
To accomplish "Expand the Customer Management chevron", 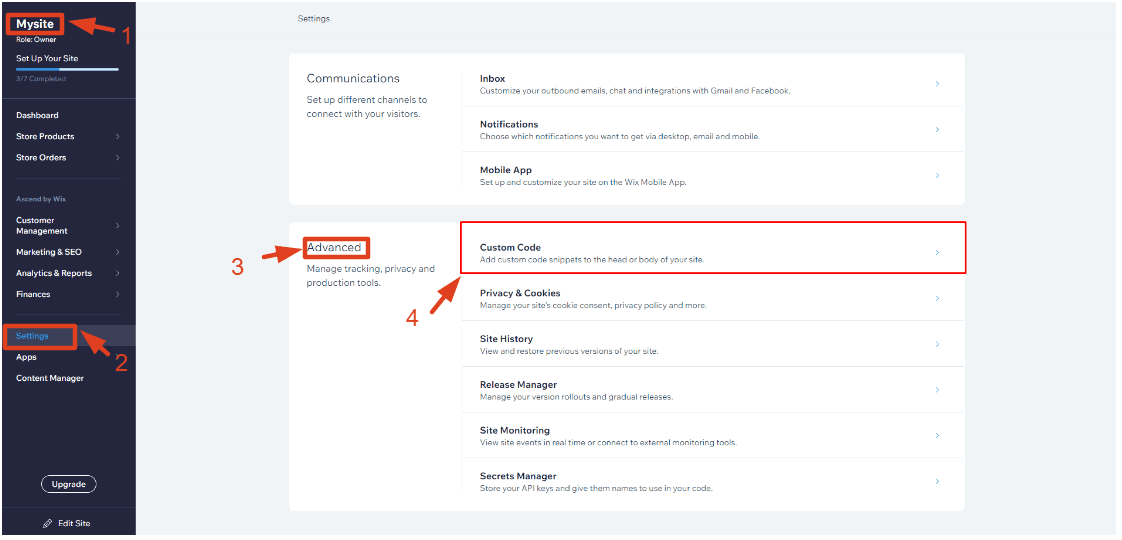I will (118, 226).
